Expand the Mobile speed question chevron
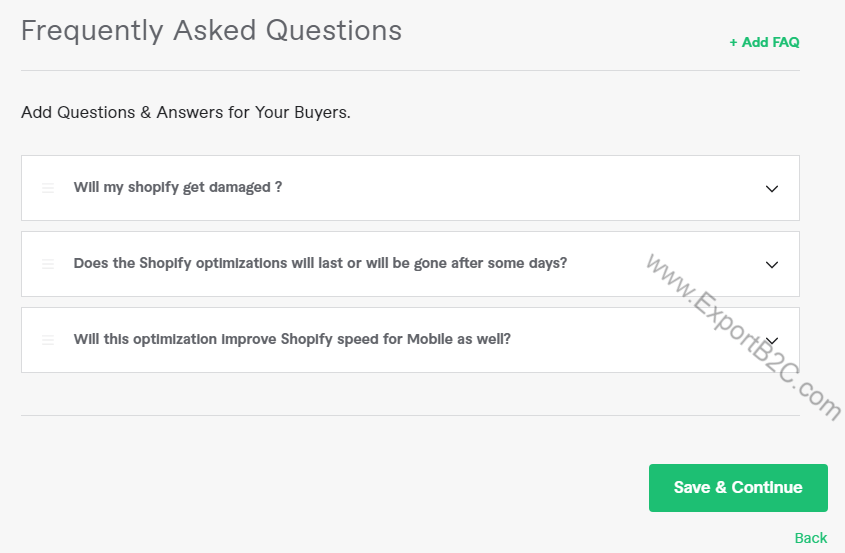 click(771, 340)
